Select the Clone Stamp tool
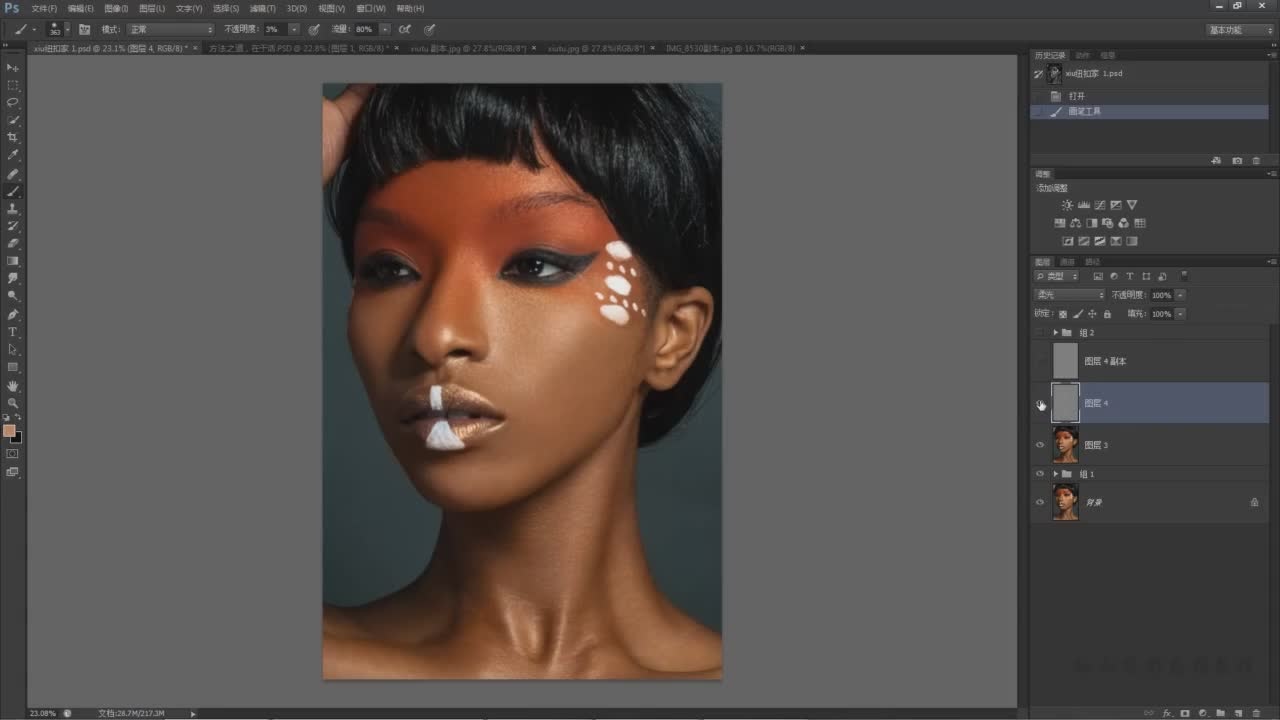This screenshot has height=720, width=1280. pyautogui.click(x=13, y=208)
